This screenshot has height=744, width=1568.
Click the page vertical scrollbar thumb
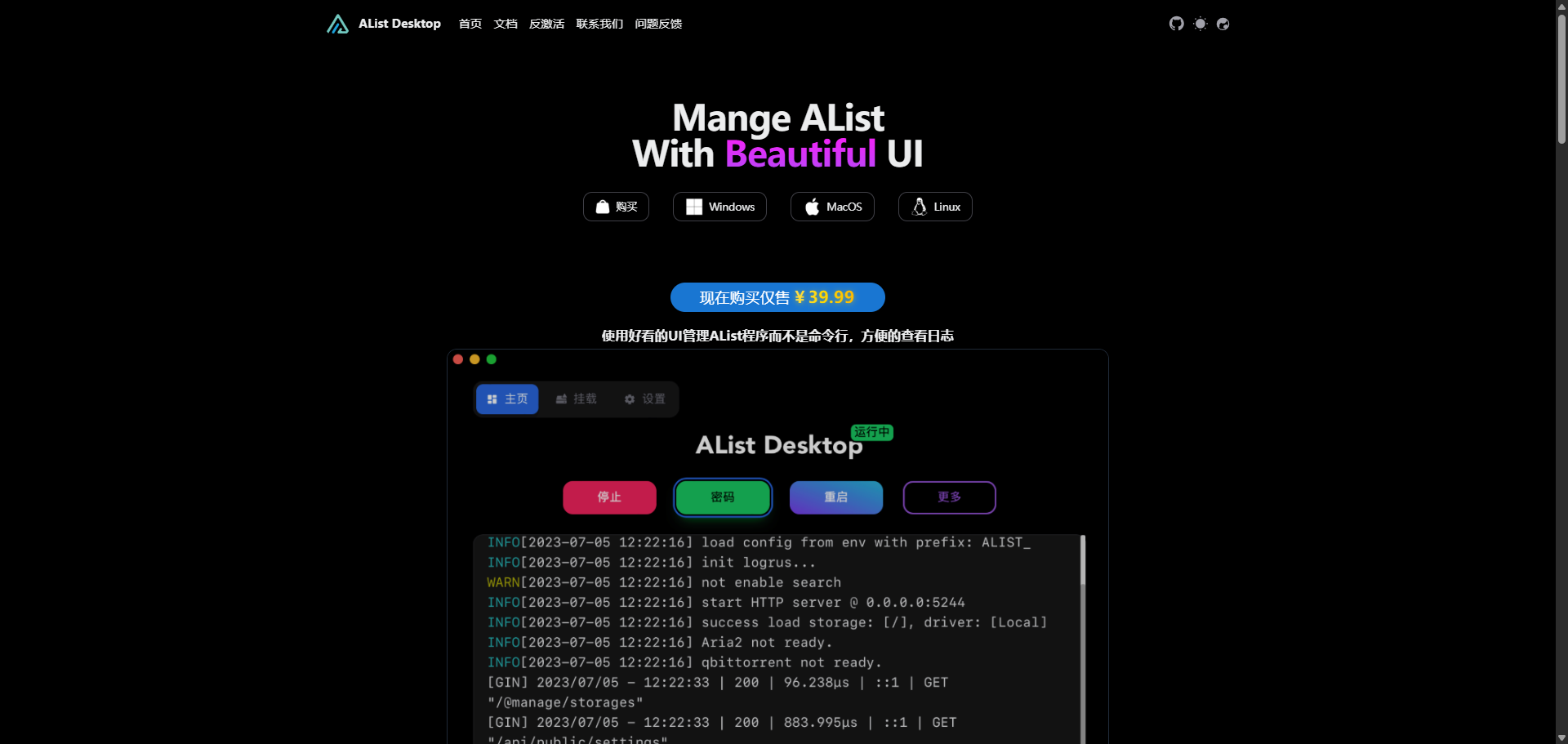coord(1561,78)
